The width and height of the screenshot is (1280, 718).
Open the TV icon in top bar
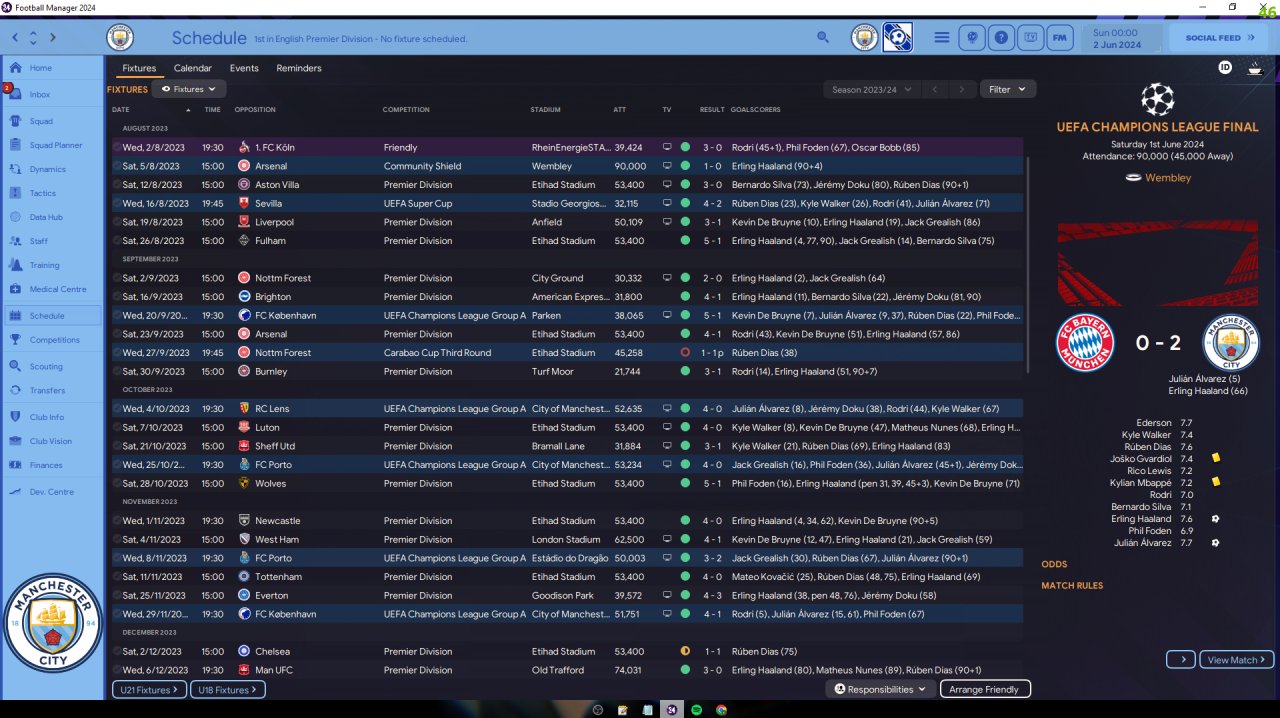tap(1031, 38)
